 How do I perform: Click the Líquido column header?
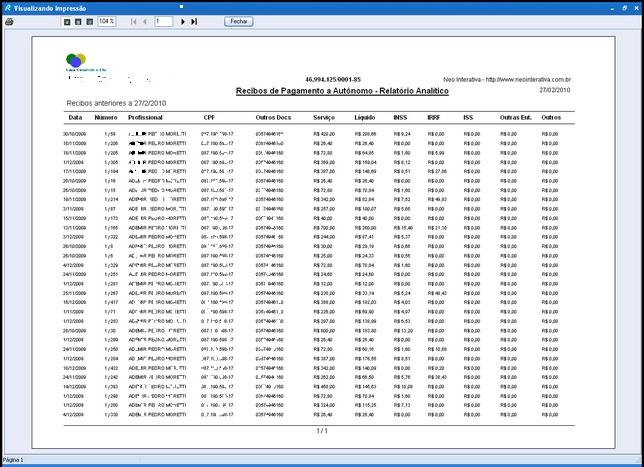365,117
